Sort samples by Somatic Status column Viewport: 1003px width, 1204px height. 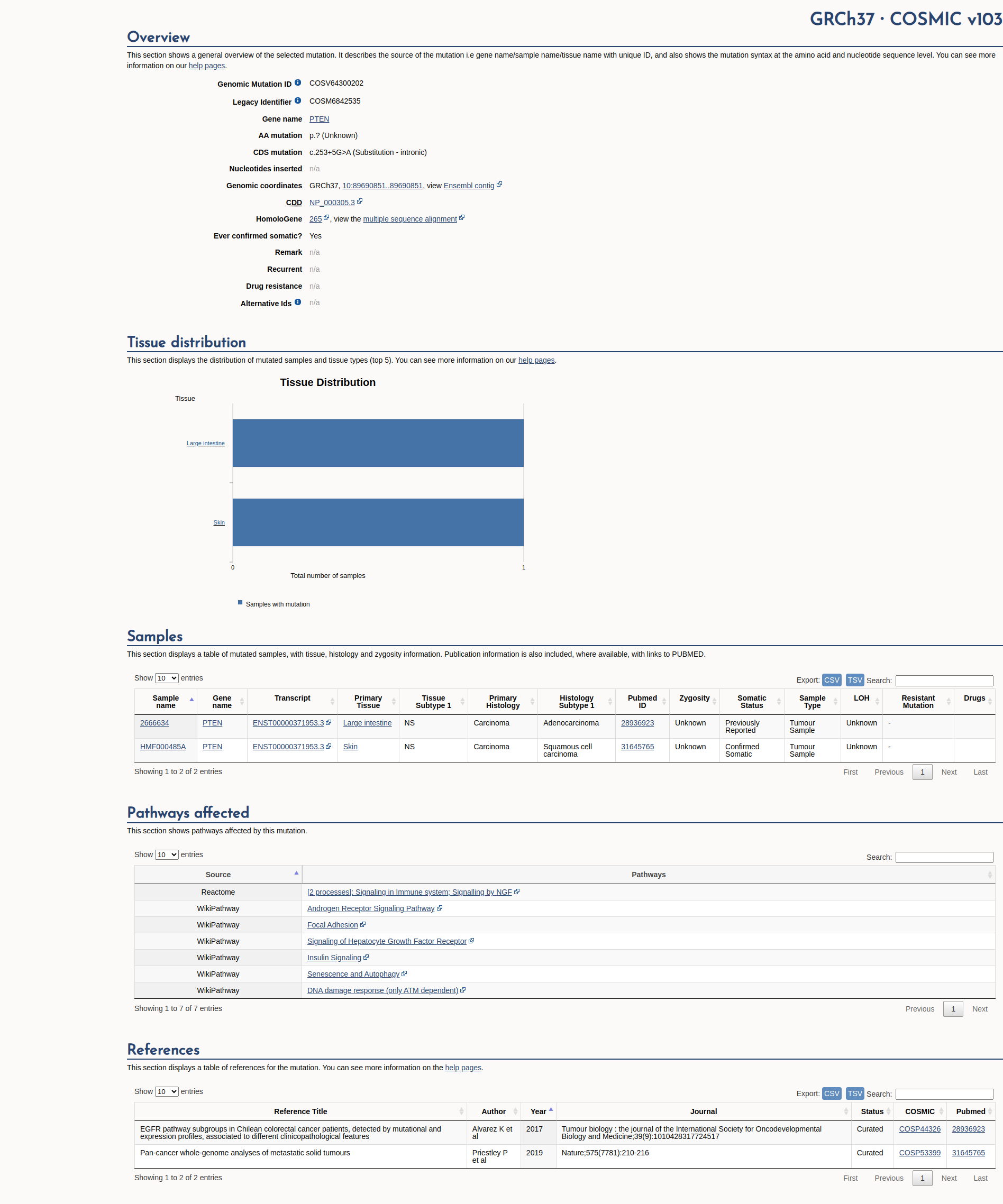(x=752, y=702)
